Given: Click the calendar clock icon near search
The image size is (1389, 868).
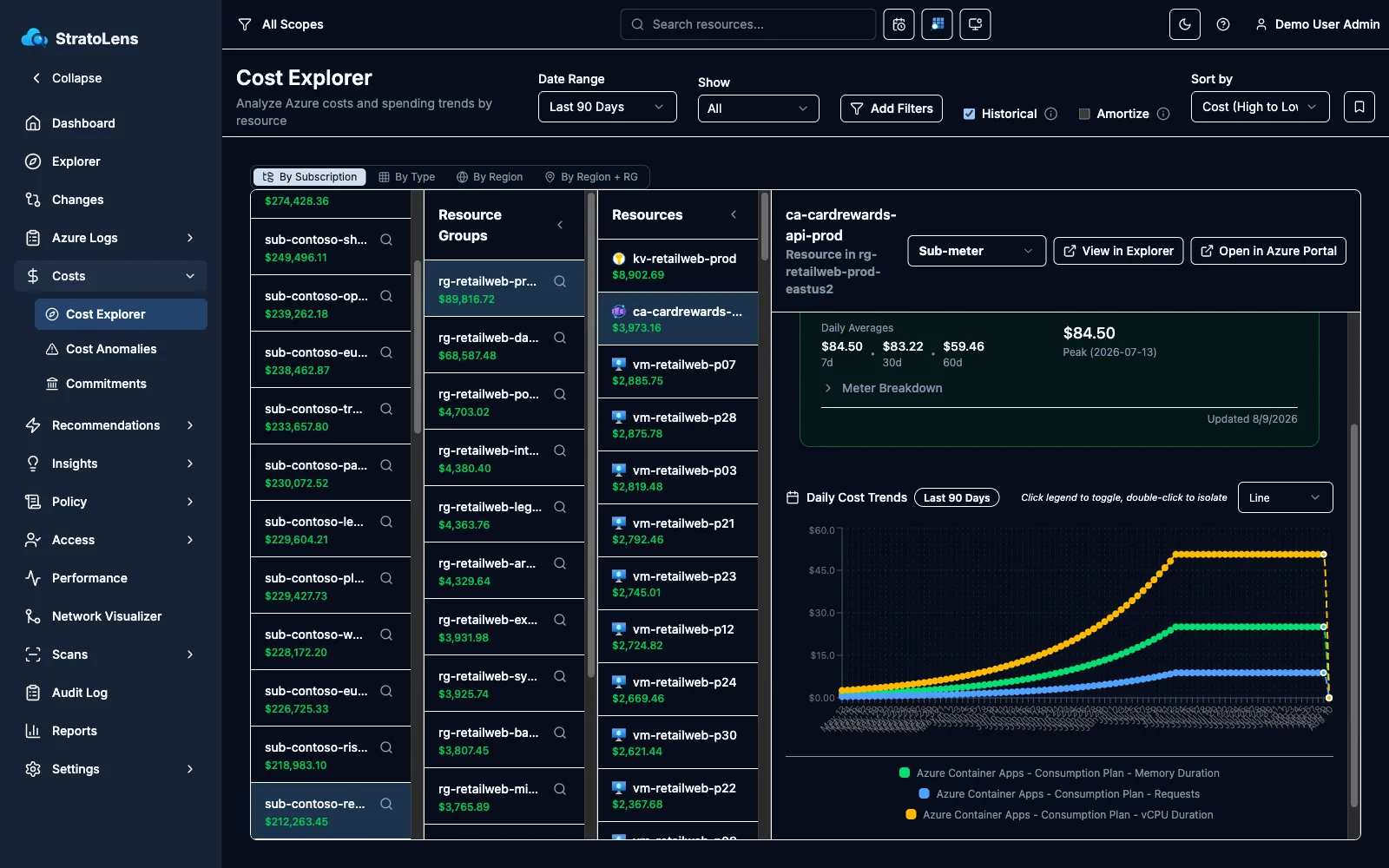Looking at the screenshot, I should pyautogui.click(x=899, y=24).
